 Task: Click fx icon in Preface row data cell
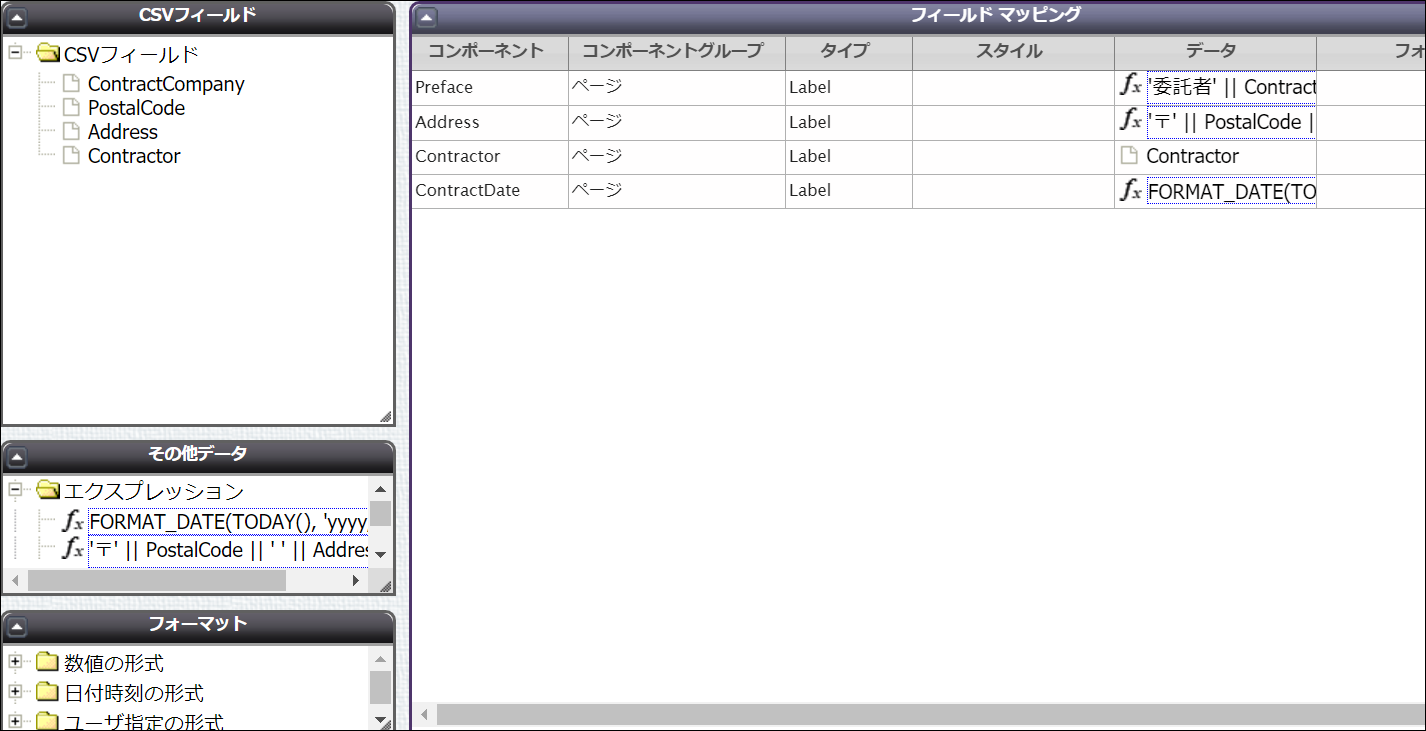1131,87
